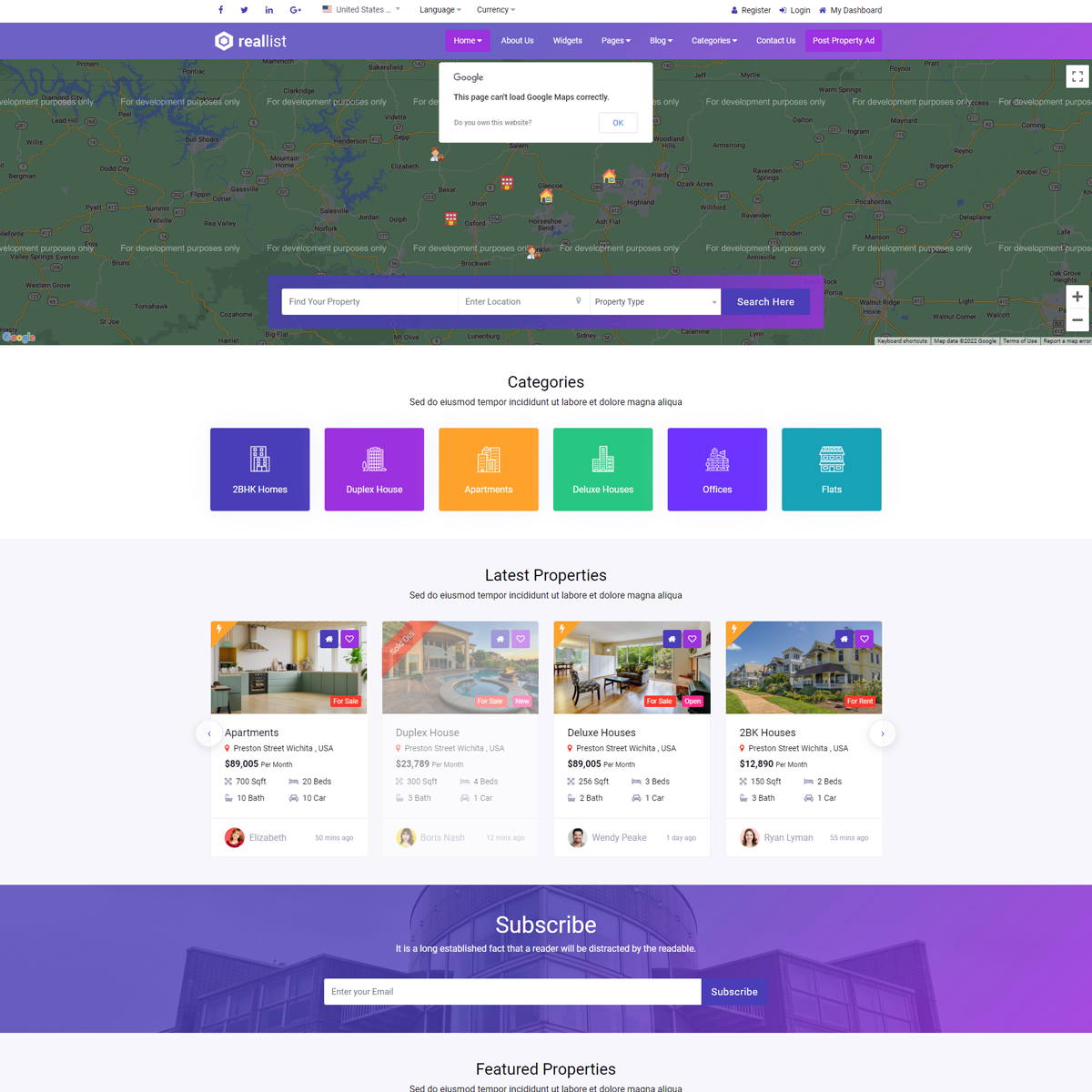Expand the Language dropdown
This screenshot has height=1092, width=1092.
tap(440, 10)
